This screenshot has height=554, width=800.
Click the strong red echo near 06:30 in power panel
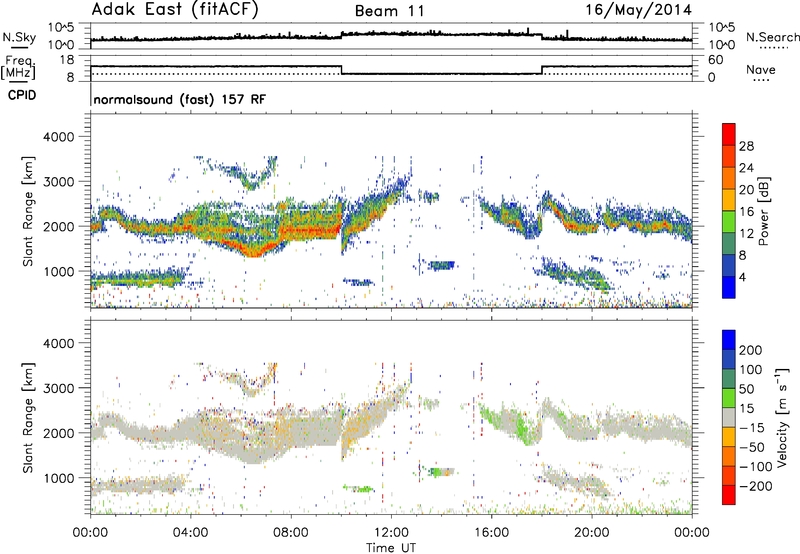254,250
